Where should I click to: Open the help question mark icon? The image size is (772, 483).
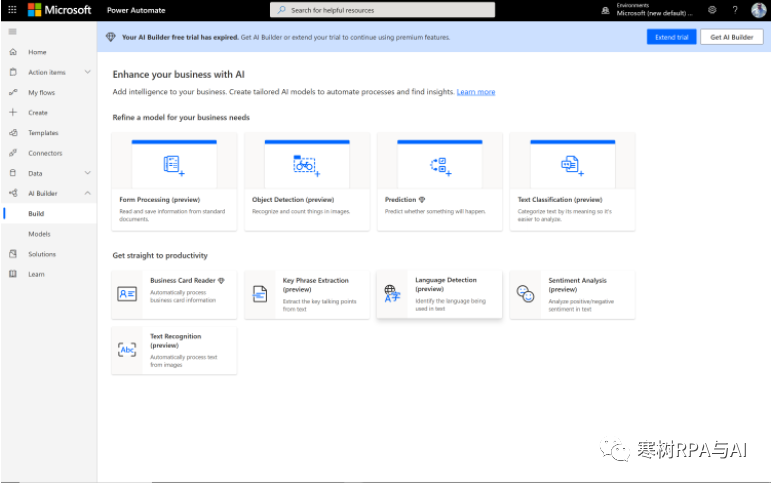[735, 10]
